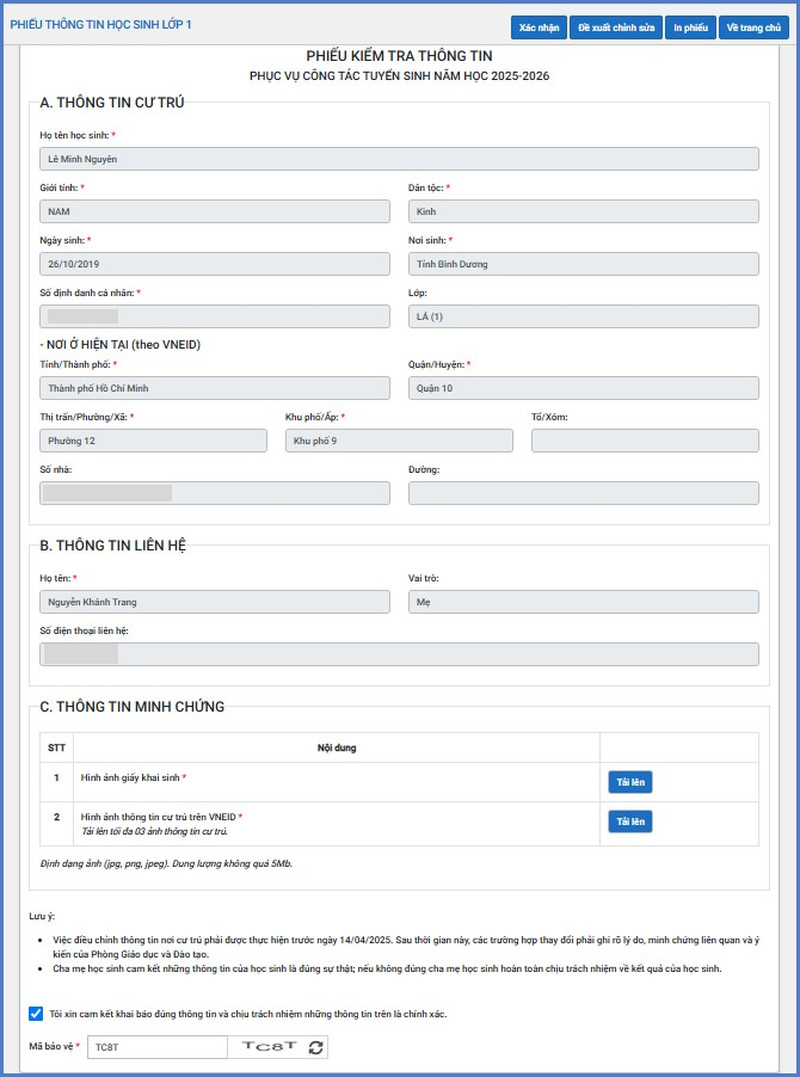Click In phiếu to print the form
This screenshot has height=1077, width=800.
pos(690,27)
